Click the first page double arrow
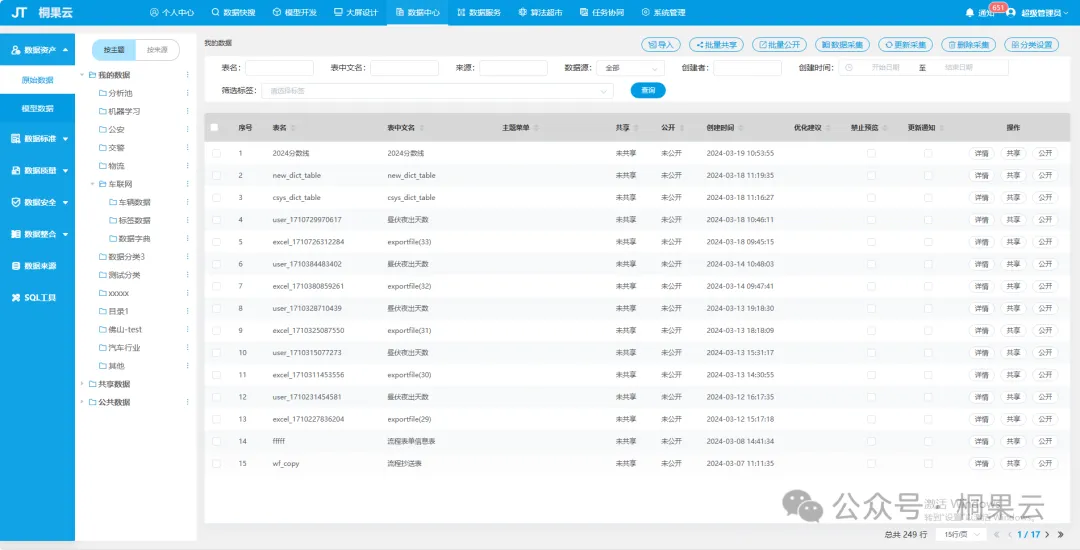This screenshot has height=550, width=1080. (x=997, y=534)
